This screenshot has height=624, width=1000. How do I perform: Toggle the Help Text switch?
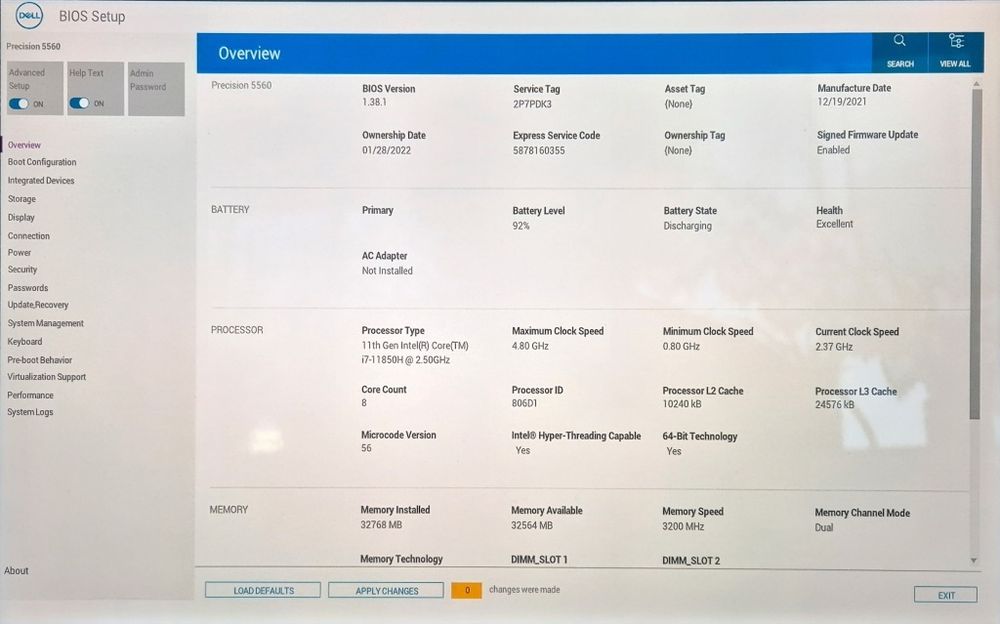(79, 103)
